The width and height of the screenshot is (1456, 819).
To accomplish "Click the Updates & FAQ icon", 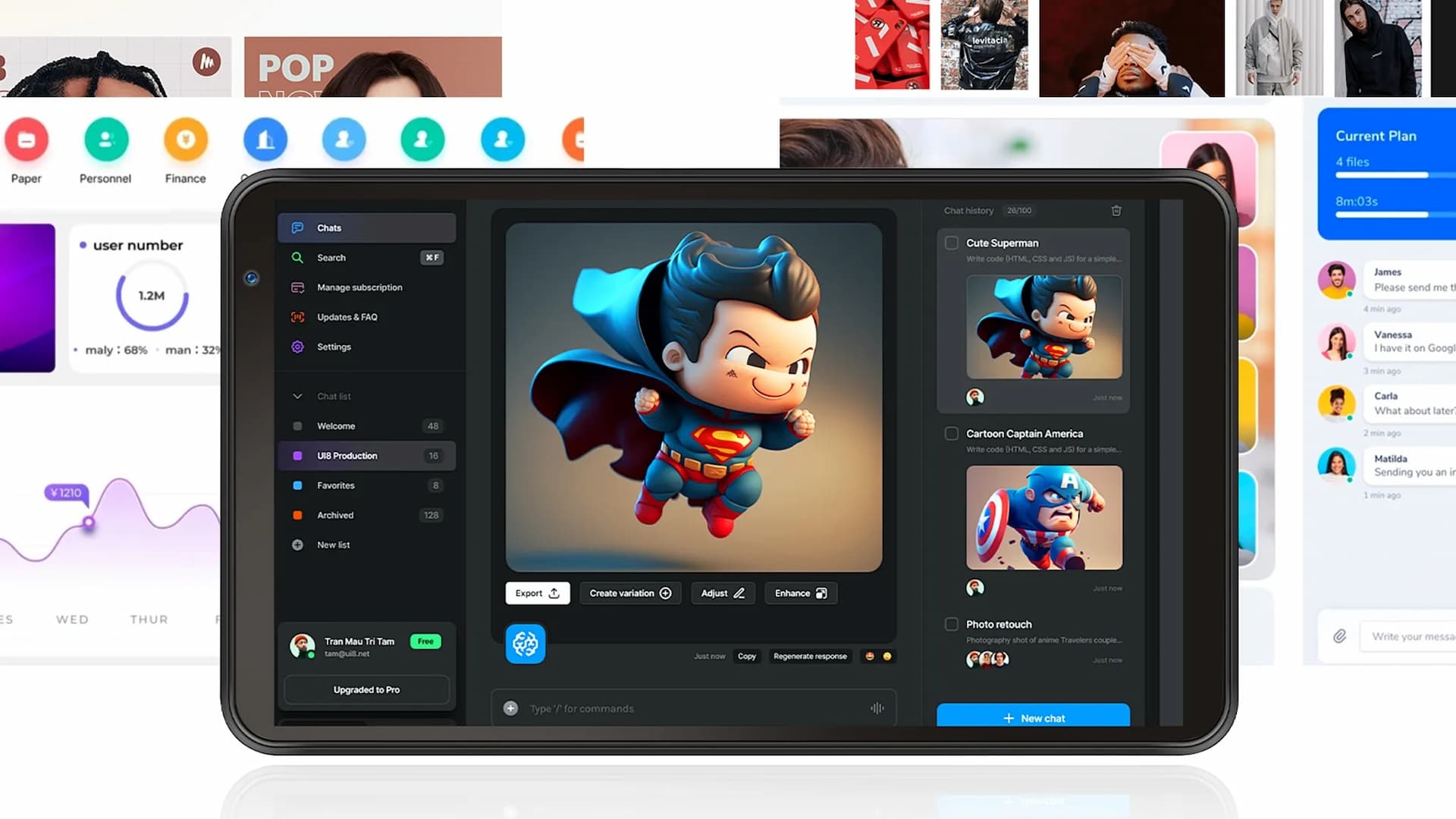I will tap(297, 317).
